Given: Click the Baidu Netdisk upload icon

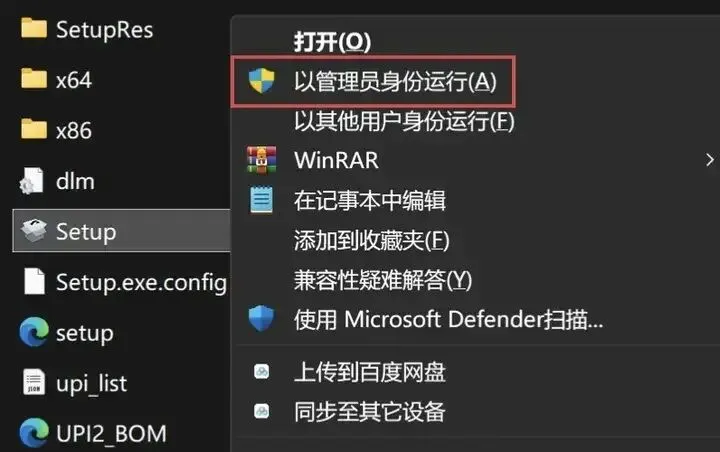Looking at the screenshot, I should point(261,371).
